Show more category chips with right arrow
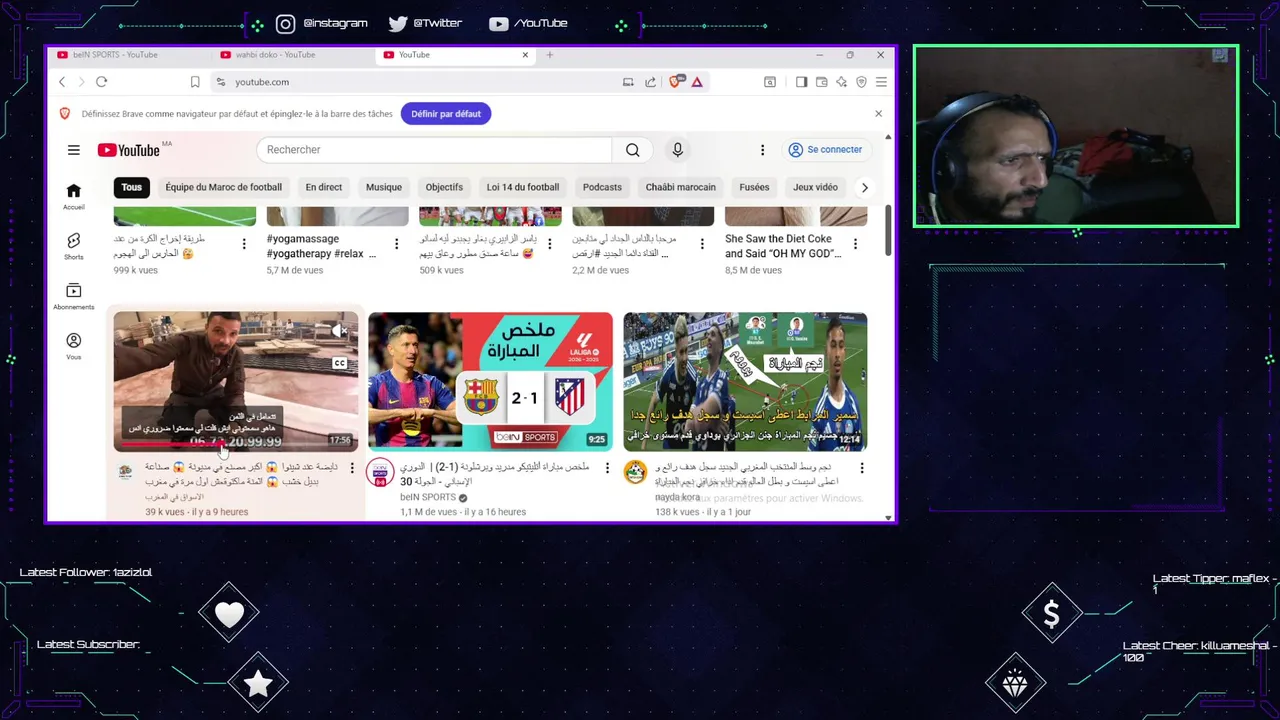The height and width of the screenshot is (720, 1280). point(865,187)
